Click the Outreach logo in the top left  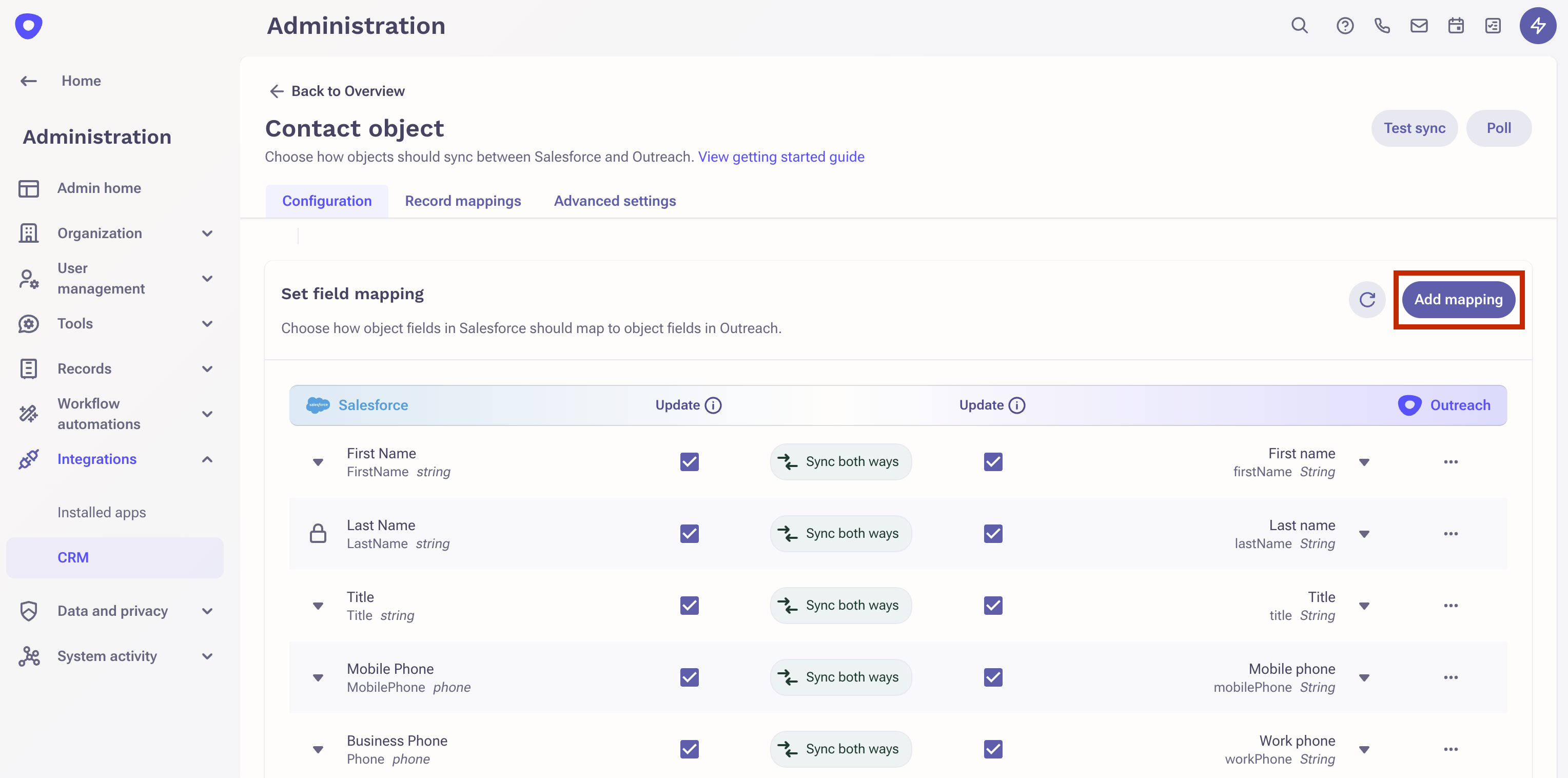(x=29, y=26)
